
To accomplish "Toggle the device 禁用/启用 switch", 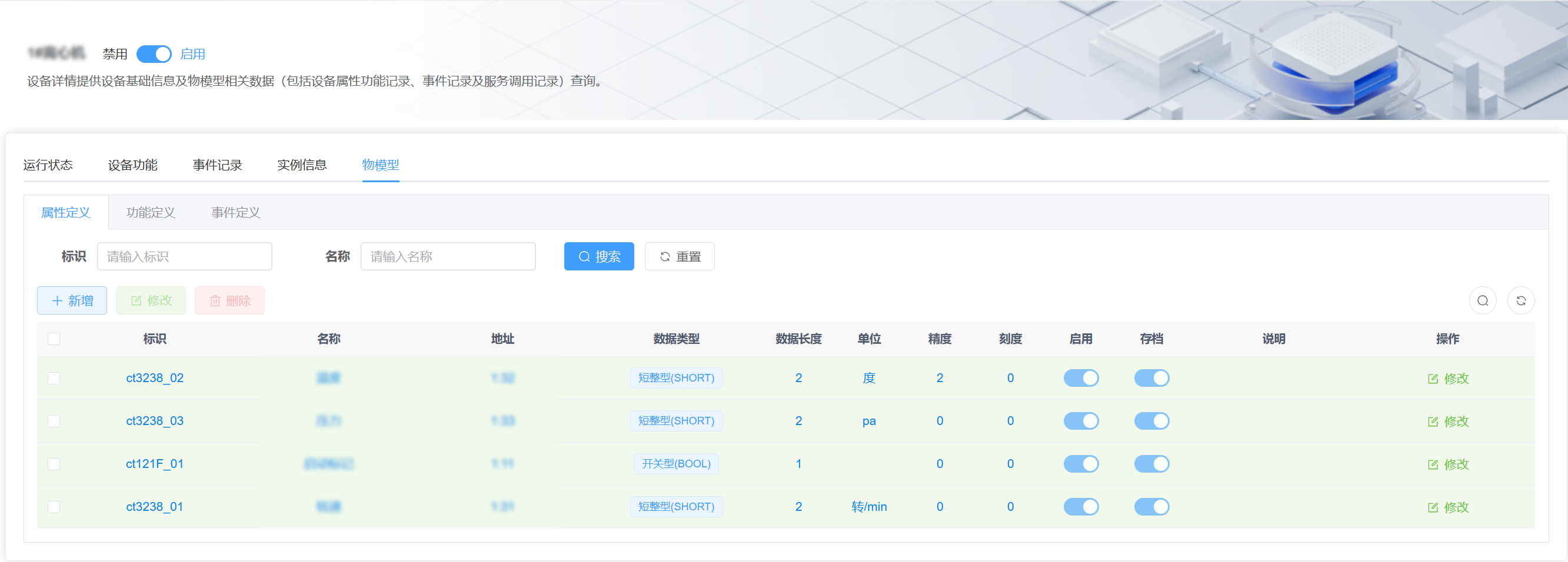I will coord(154,54).
